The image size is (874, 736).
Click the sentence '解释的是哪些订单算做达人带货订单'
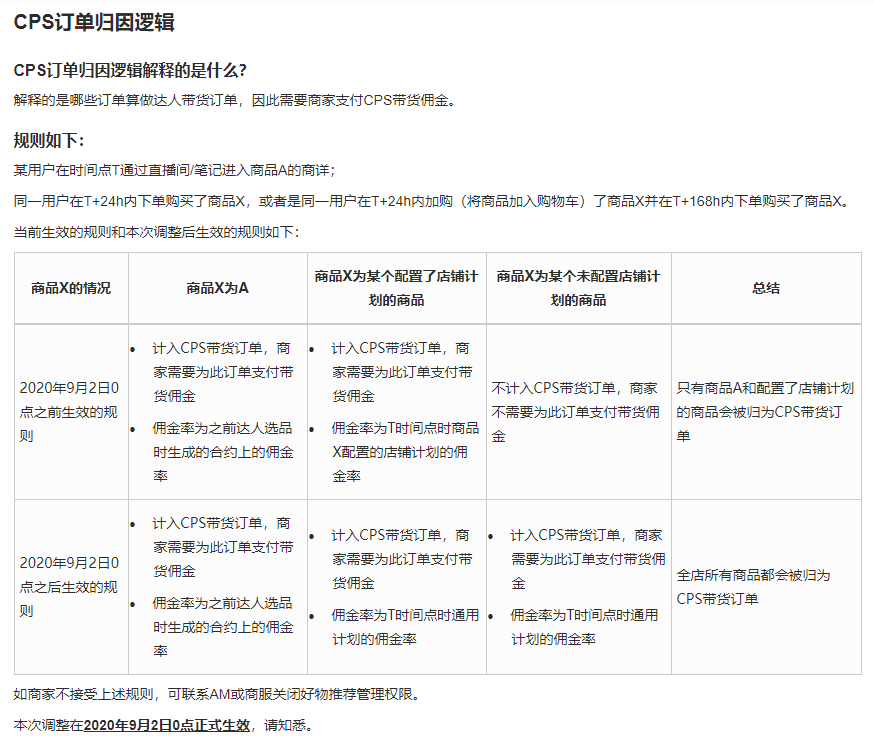pyautogui.click(x=125, y=100)
